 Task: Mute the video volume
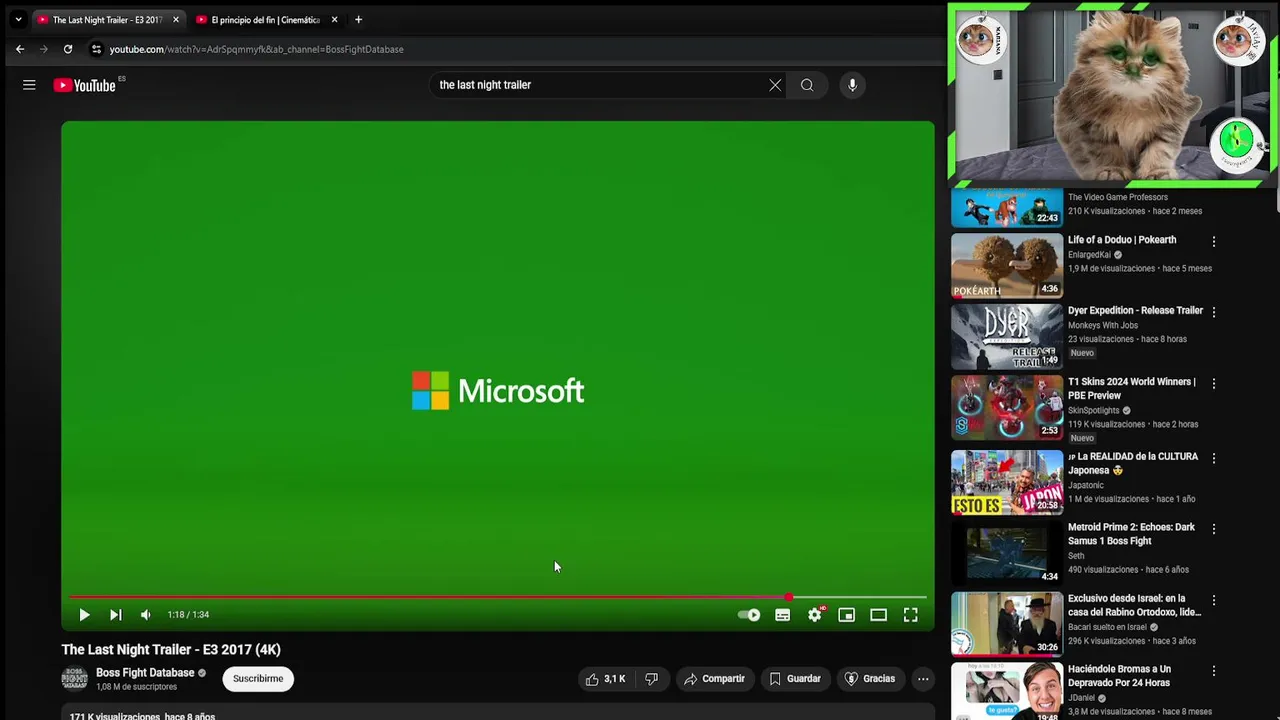pos(146,615)
